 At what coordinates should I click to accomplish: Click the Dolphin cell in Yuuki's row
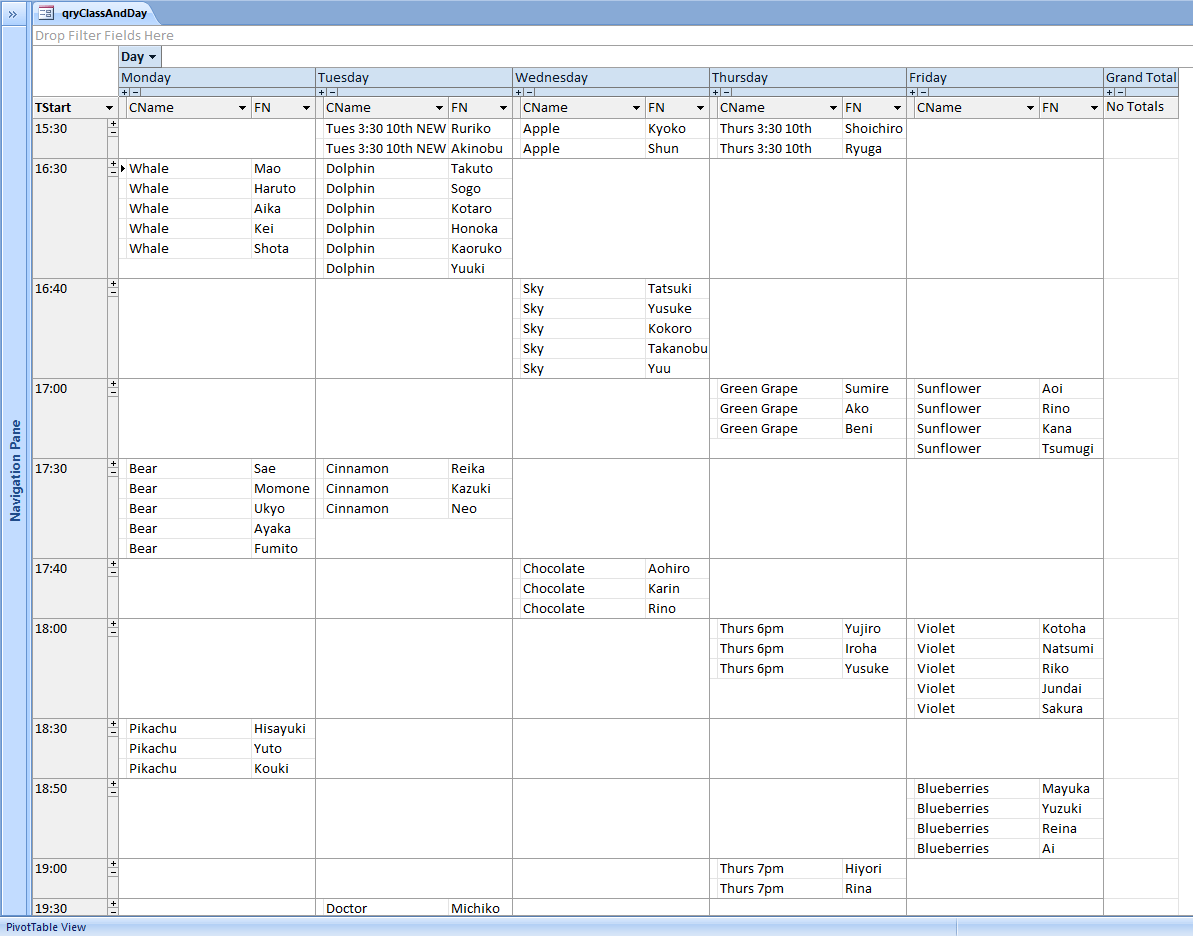pos(386,269)
